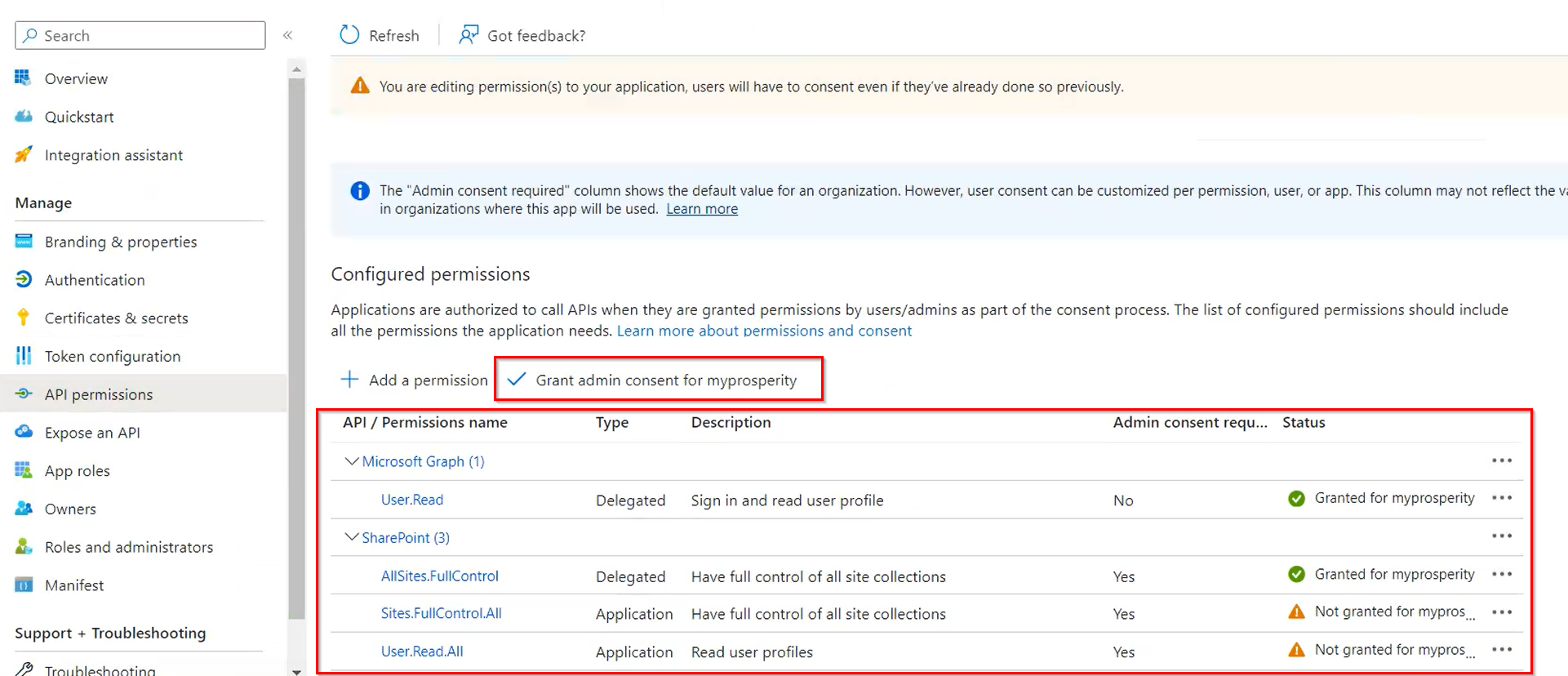Viewport: 1568px width, 676px height.
Task: Click the feedback person icon
Action: (469, 34)
